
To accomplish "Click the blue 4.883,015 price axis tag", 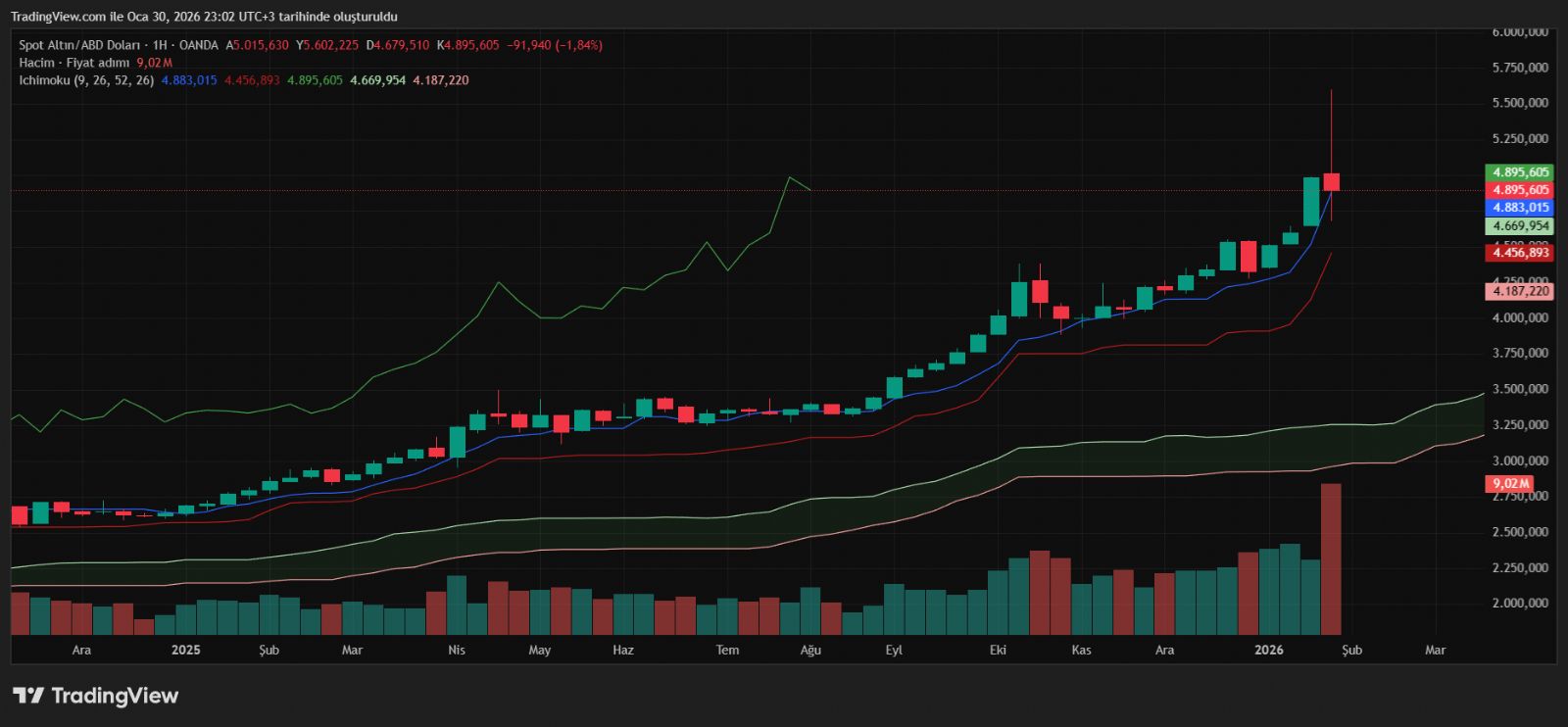I will click(1520, 208).
